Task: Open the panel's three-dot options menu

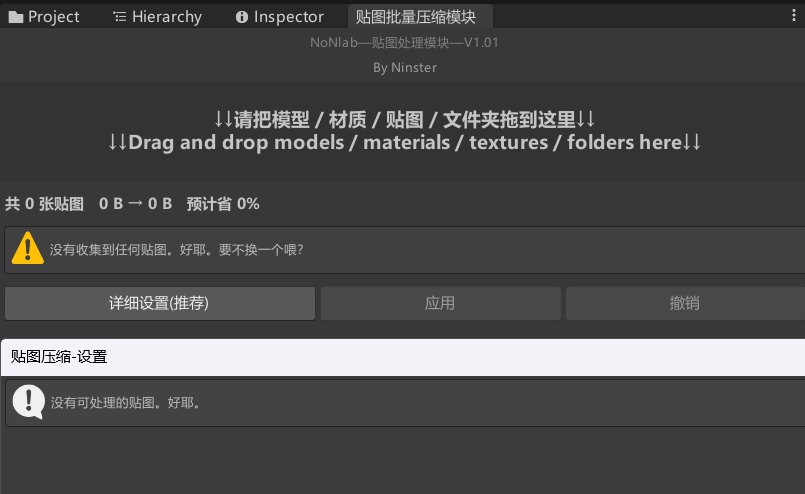Action: click(794, 15)
